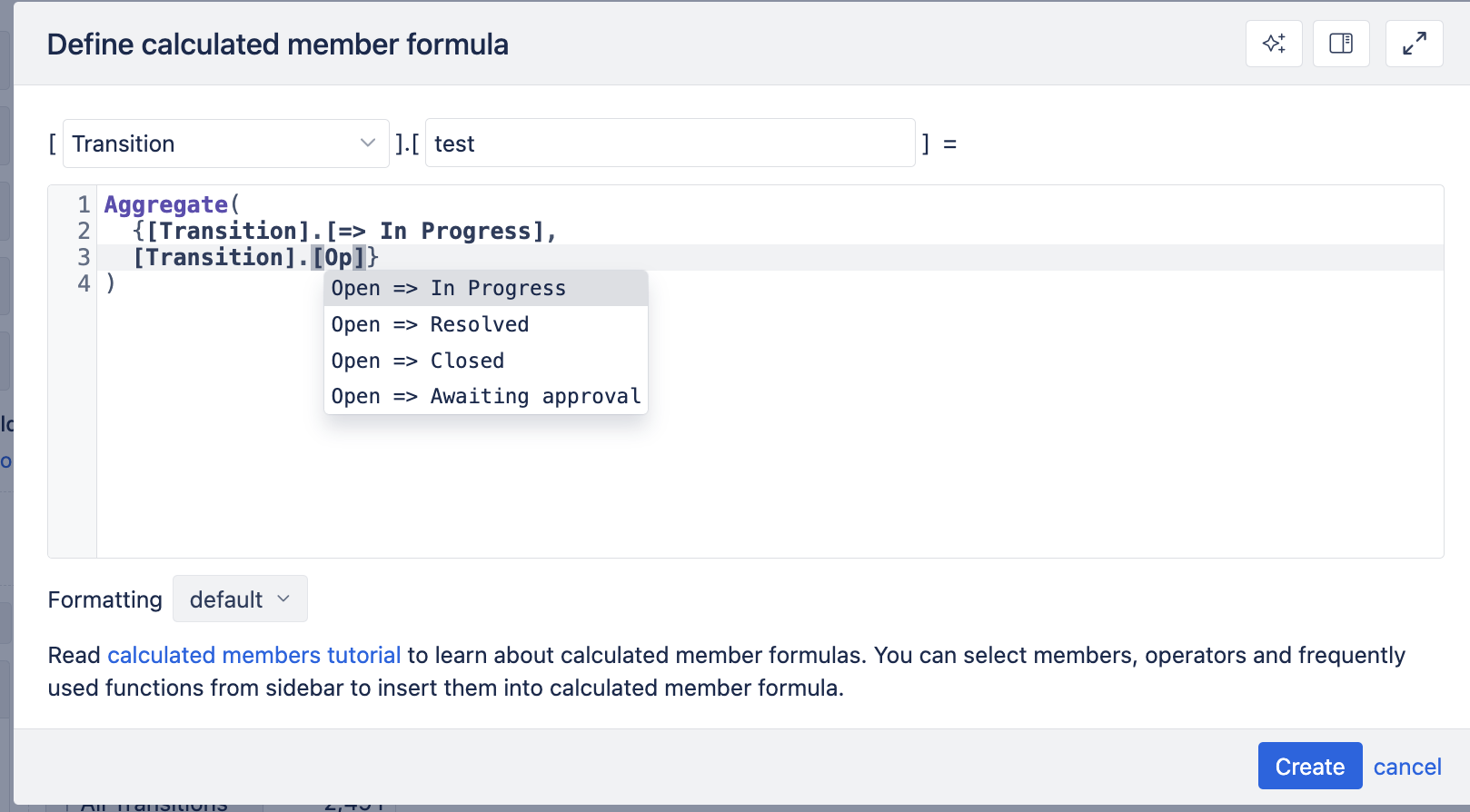Open the calculated members tutorial link
Screen dimensions: 1470x812
pos(254,654)
